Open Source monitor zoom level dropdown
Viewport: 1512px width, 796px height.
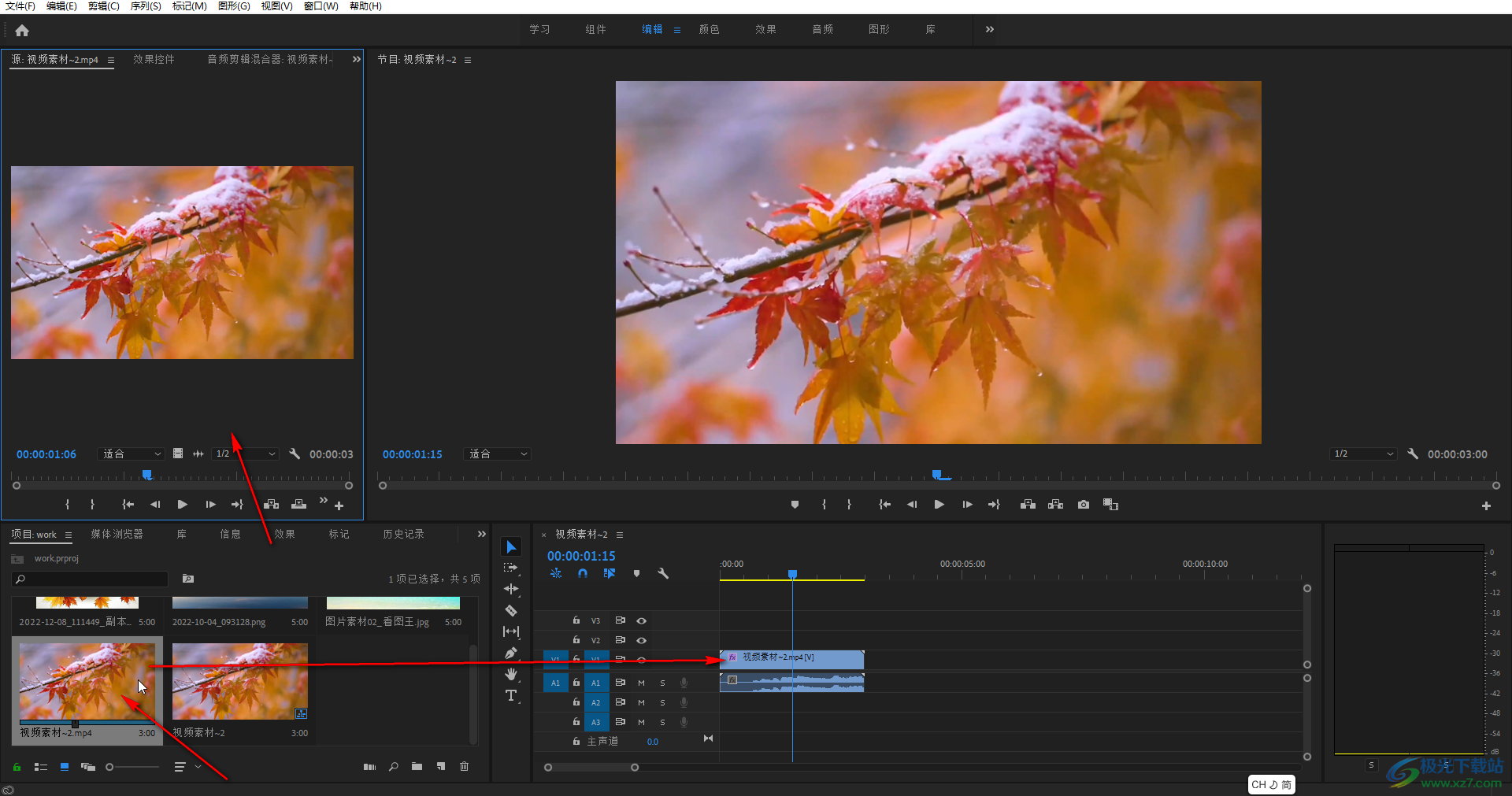click(131, 454)
